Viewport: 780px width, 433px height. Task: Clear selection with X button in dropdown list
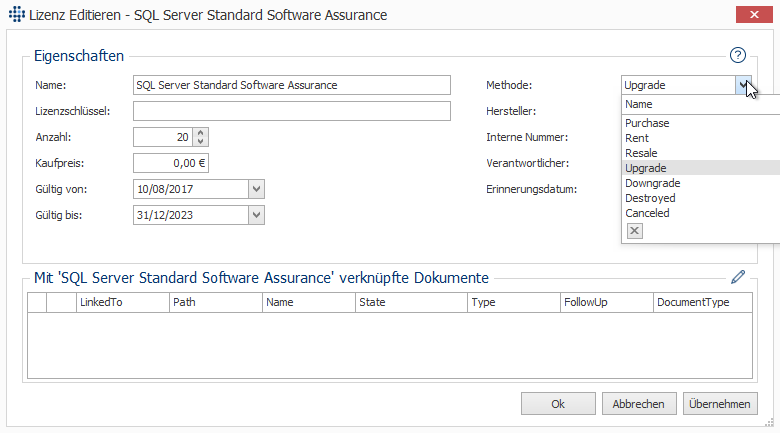pyautogui.click(x=635, y=231)
